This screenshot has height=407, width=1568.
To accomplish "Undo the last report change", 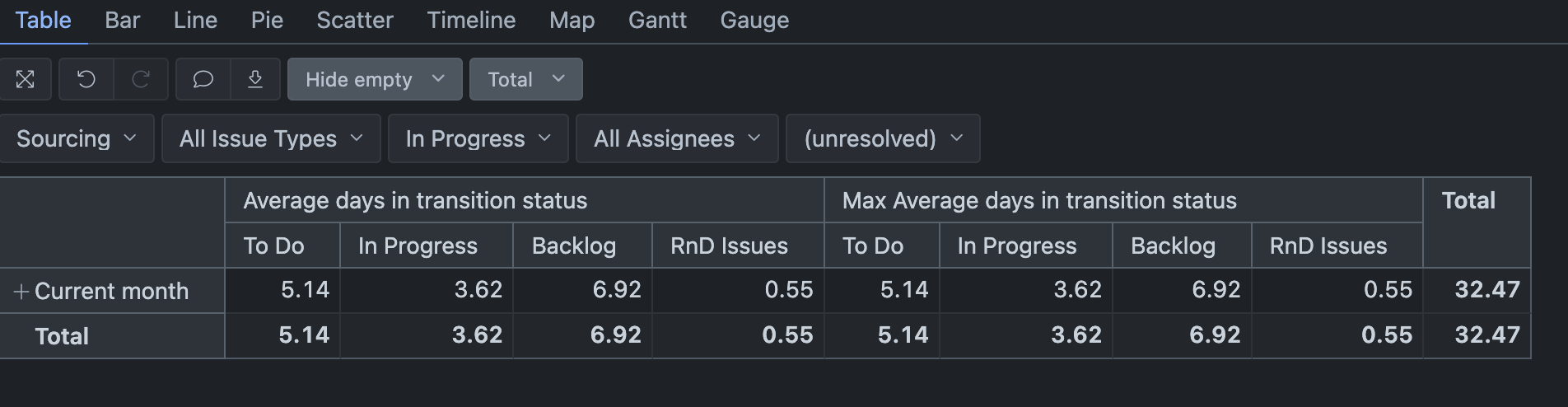I will click(86, 79).
